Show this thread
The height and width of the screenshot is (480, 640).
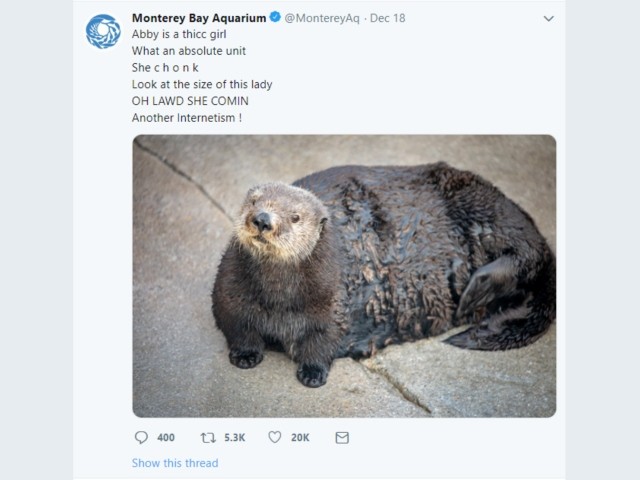[175, 463]
